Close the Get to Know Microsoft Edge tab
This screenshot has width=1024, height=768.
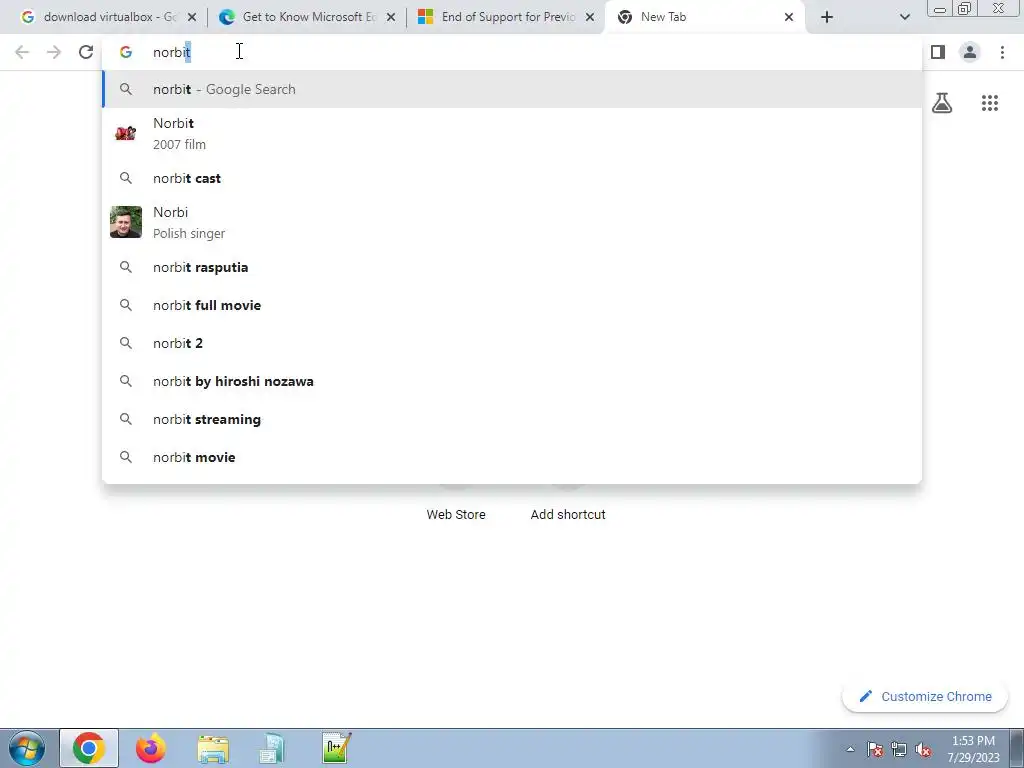pos(391,18)
